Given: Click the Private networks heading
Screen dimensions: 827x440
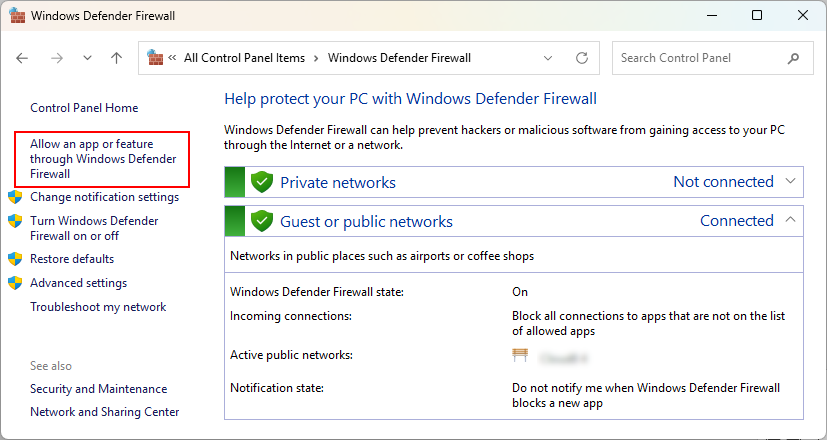Looking at the screenshot, I should [x=338, y=183].
